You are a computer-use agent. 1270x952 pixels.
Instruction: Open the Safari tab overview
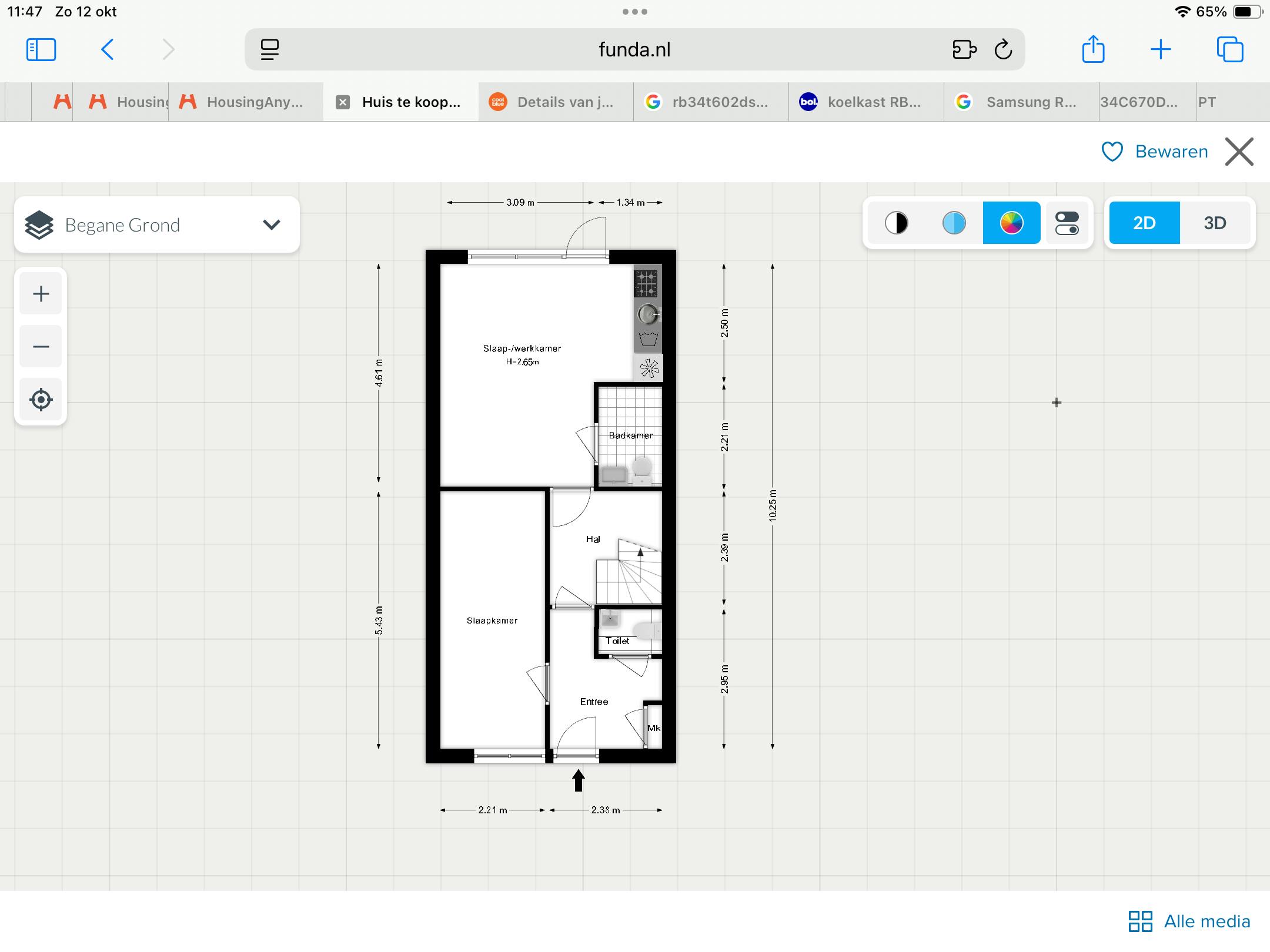tap(1231, 50)
